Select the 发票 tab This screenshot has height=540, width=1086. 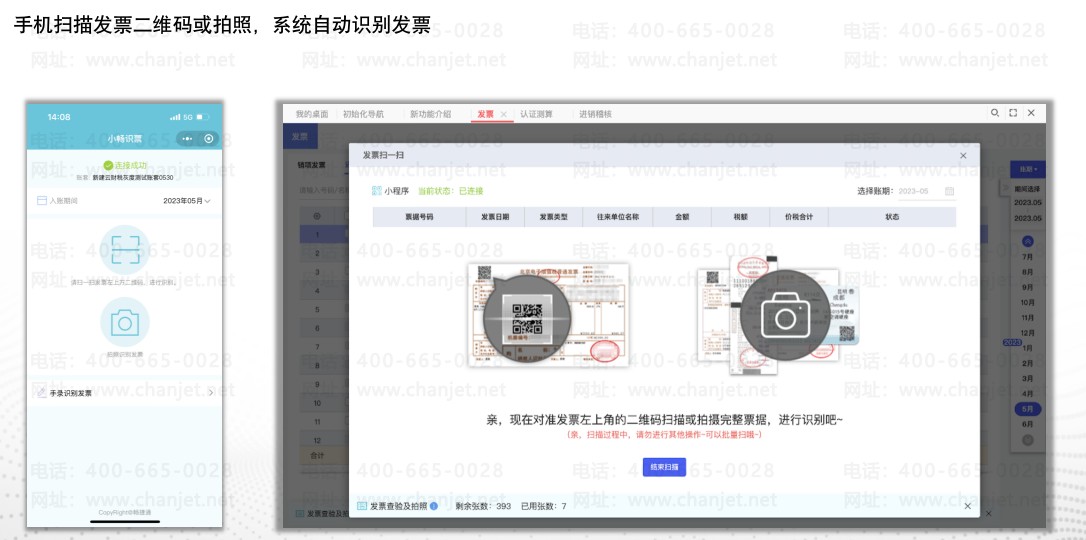click(486, 114)
